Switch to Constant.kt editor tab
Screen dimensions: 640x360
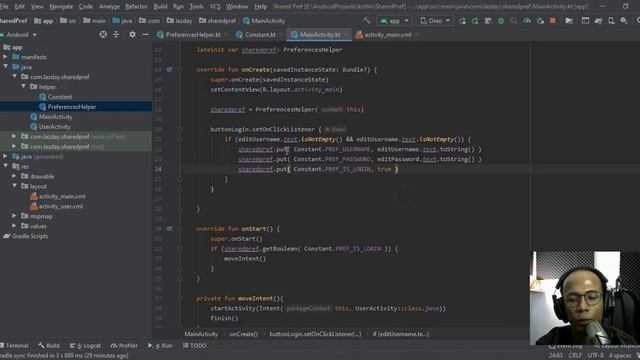click(x=260, y=35)
